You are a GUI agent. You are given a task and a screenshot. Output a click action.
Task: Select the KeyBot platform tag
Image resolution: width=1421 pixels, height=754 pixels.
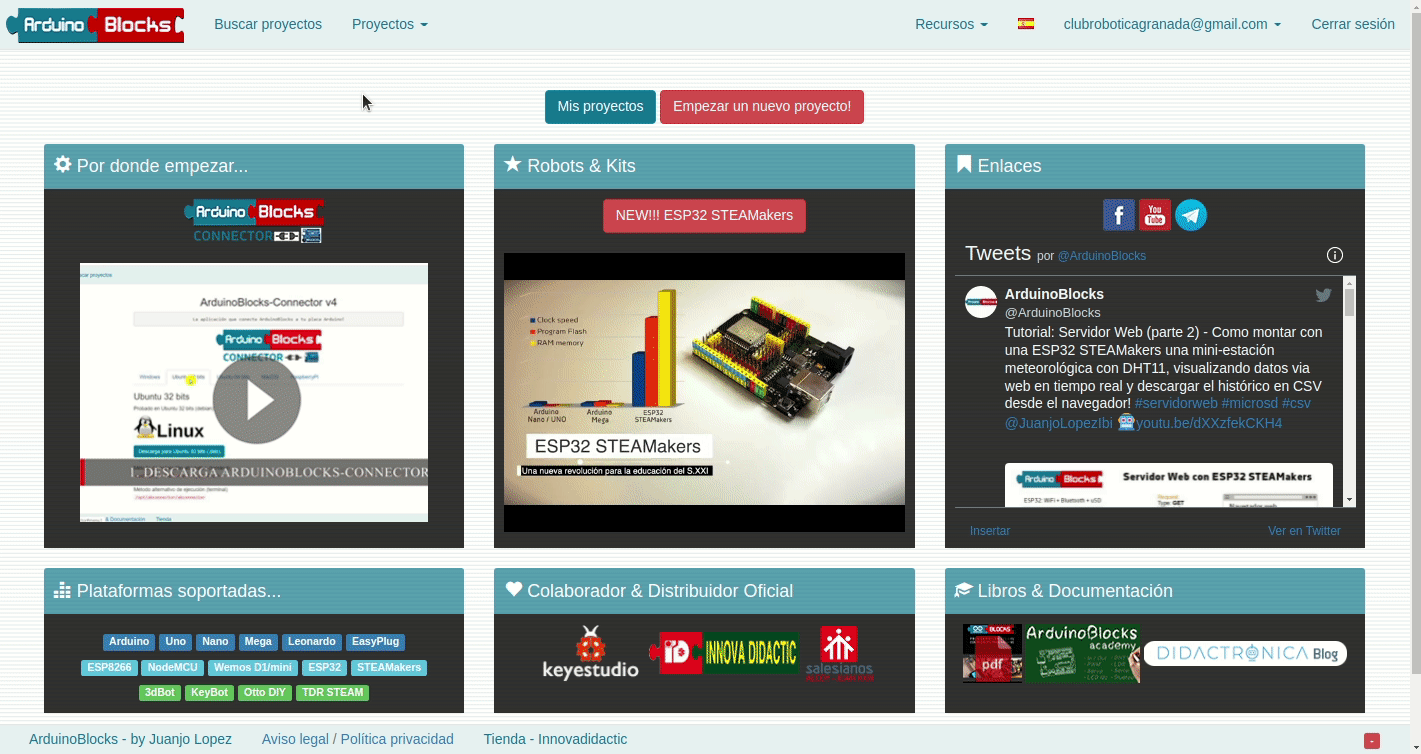click(x=210, y=692)
